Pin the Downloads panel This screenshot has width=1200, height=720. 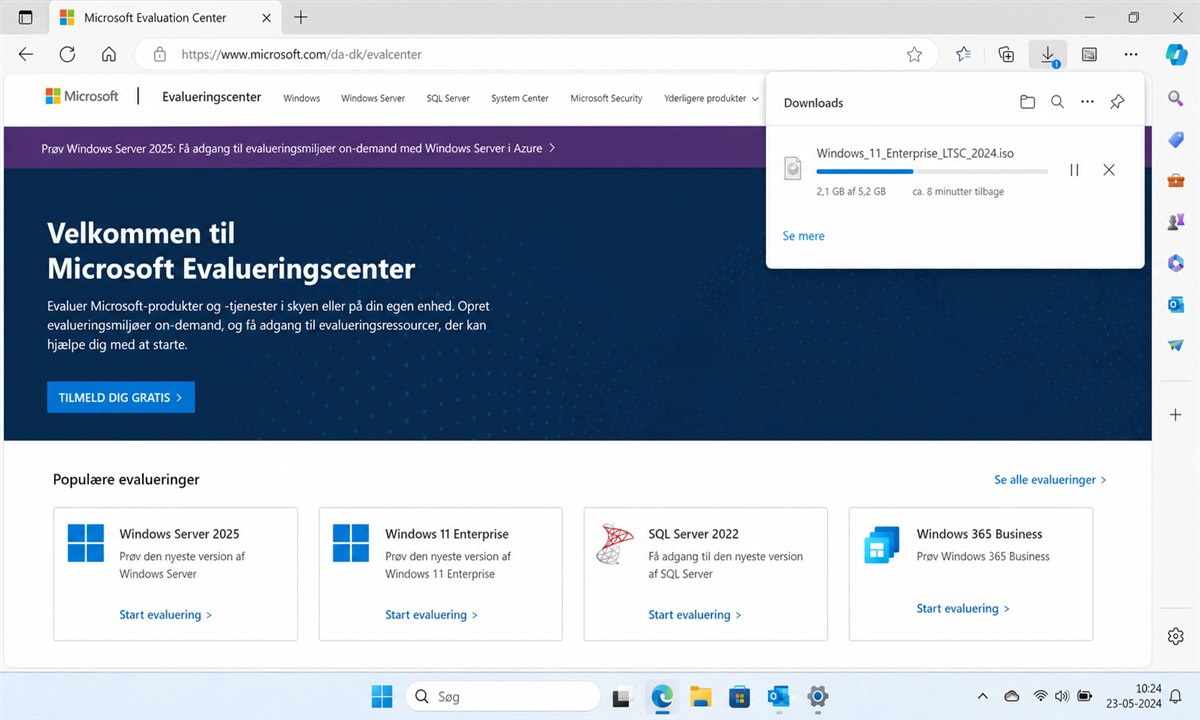click(1118, 102)
